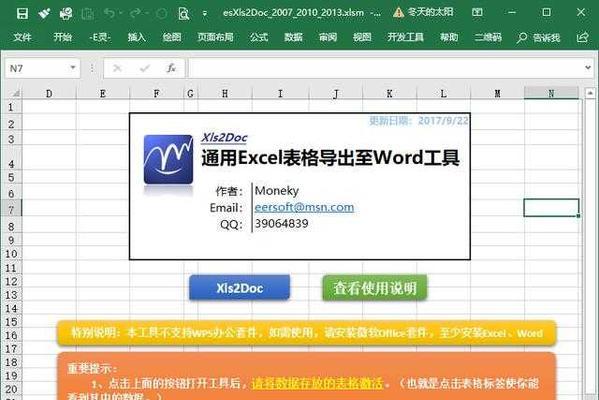Image resolution: width=599 pixels, height=400 pixels.
Task: Click the yellow warning triangle icon
Action: coord(398,13)
